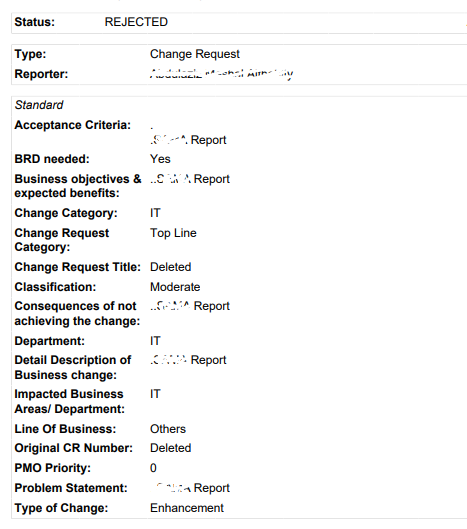Click the Enhancement type of change value
Image resolution: width=467 pixels, height=529 pixels.
[187, 508]
